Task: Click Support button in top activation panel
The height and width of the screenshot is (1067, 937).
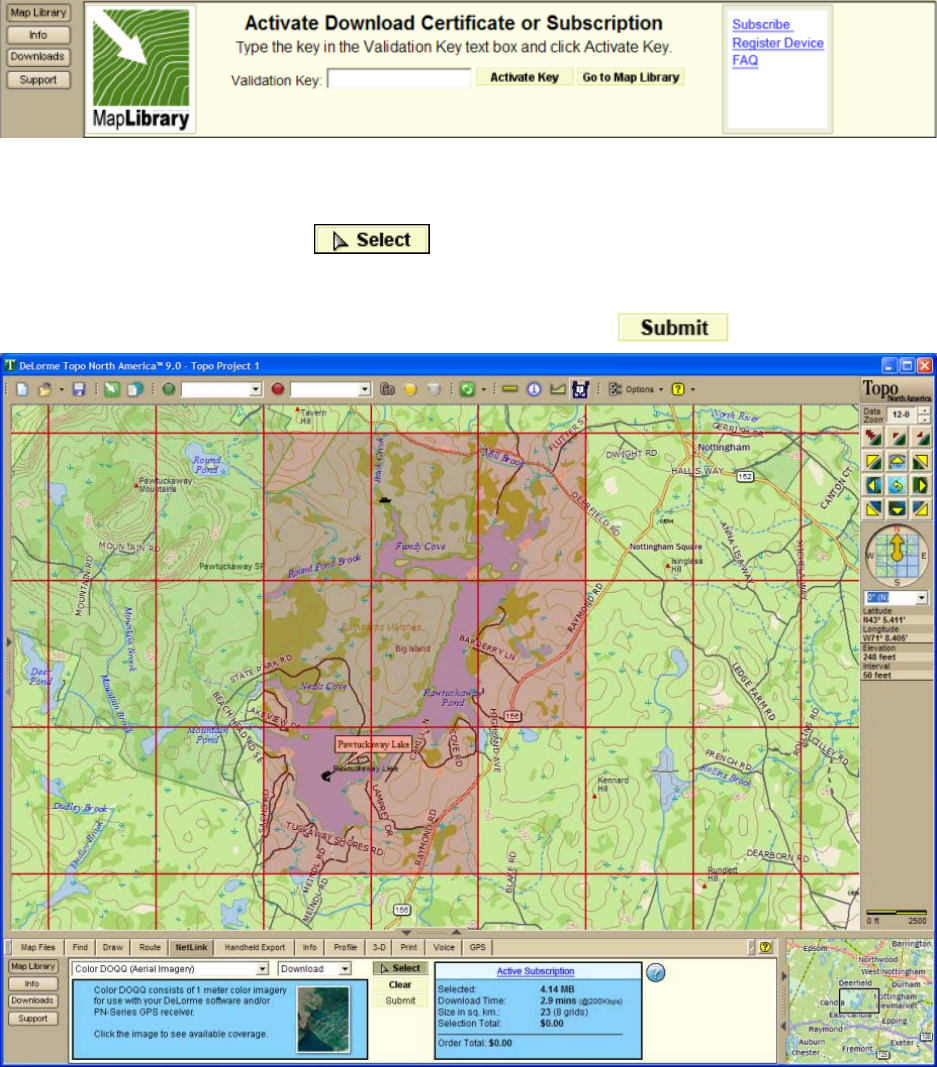Action: [x=38, y=80]
